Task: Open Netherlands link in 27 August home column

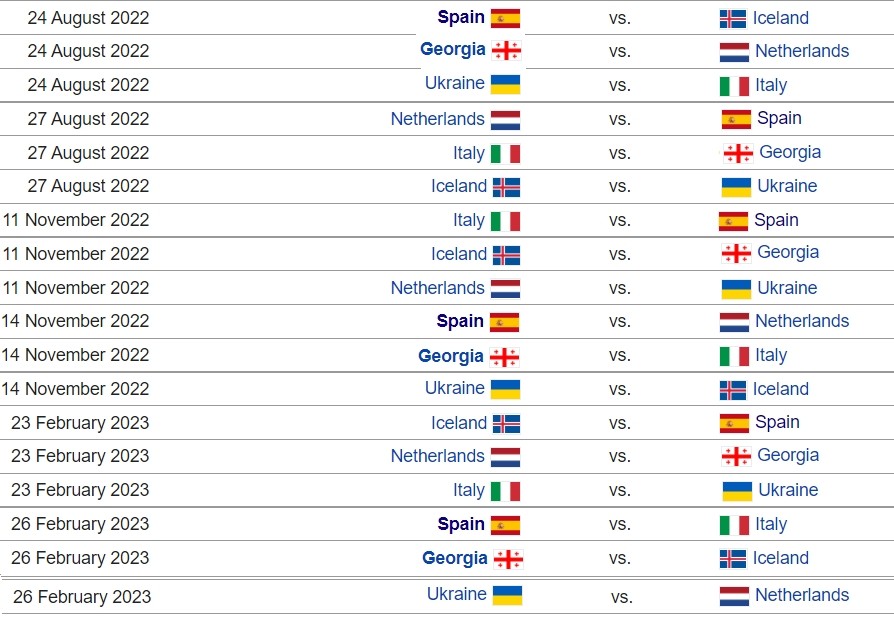Action: click(x=437, y=119)
